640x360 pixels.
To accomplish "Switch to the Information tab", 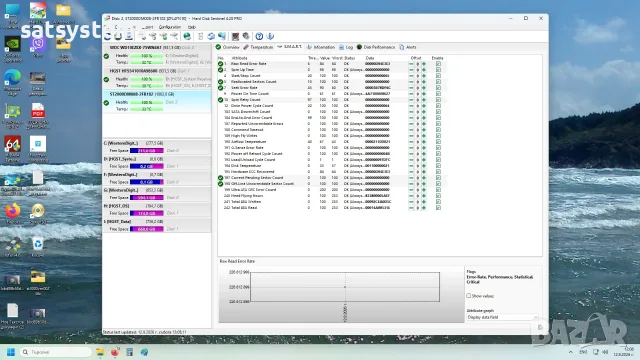I will pyautogui.click(x=321, y=47).
